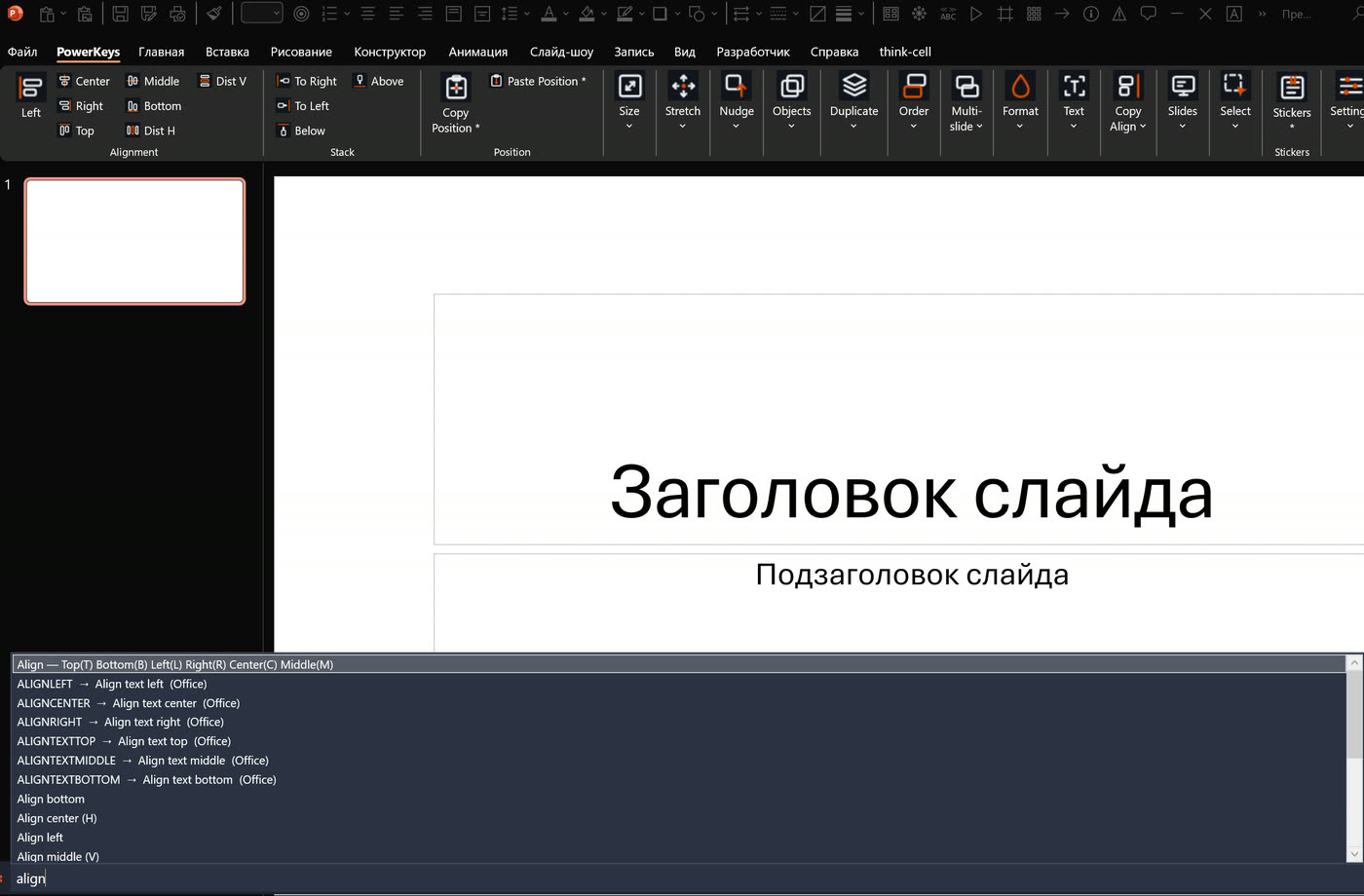Switch to the Вид tab
This screenshot has height=896, width=1364.
(x=685, y=52)
